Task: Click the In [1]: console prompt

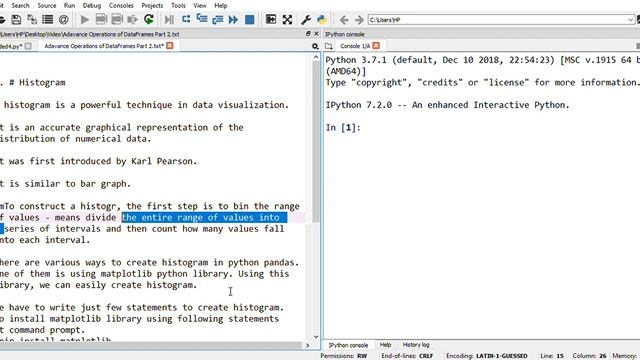Action: click(x=343, y=127)
